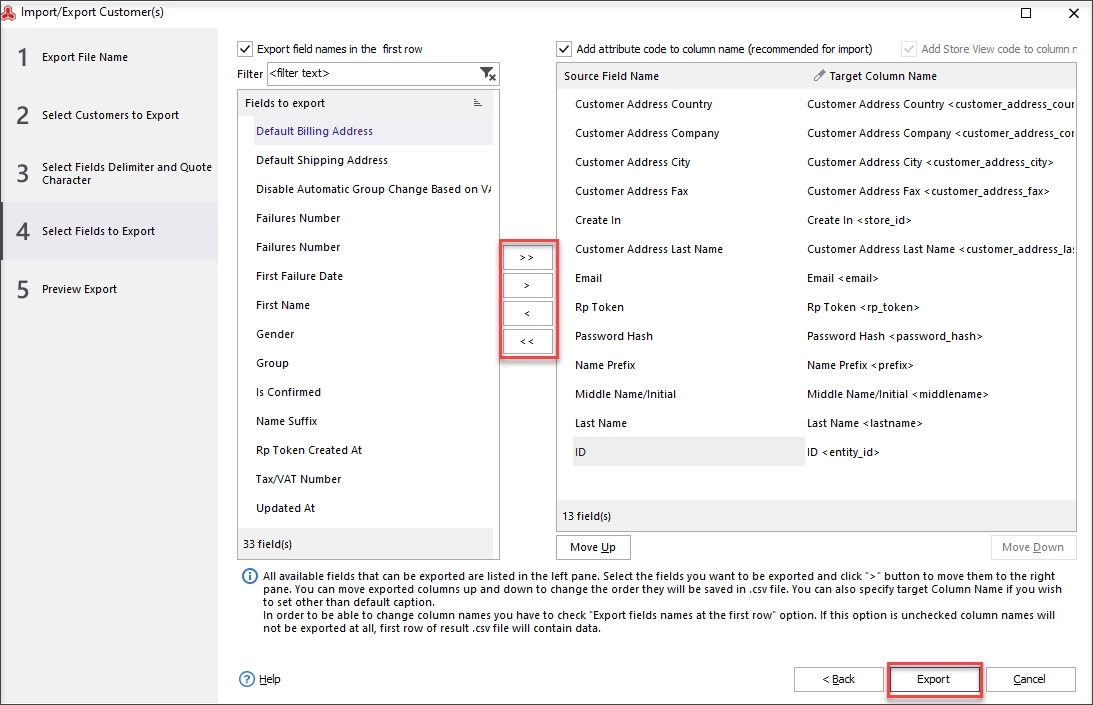The width and height of the screenshot is (1093, 705).
Task: Select Last Name source field
Action: (x=689, y=423)
